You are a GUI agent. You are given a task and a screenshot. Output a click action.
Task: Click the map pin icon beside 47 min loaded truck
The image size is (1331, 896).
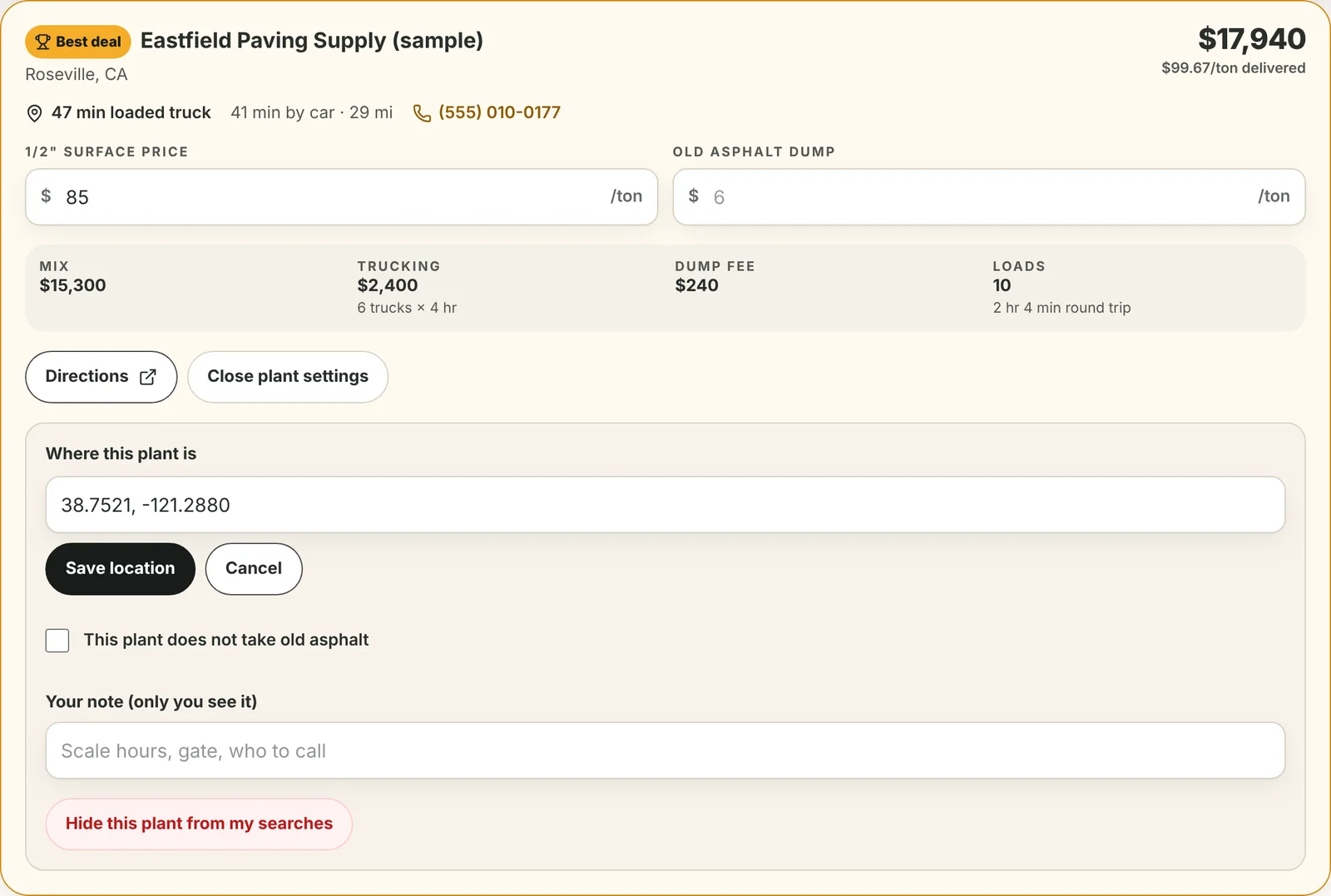pos(34,113)
